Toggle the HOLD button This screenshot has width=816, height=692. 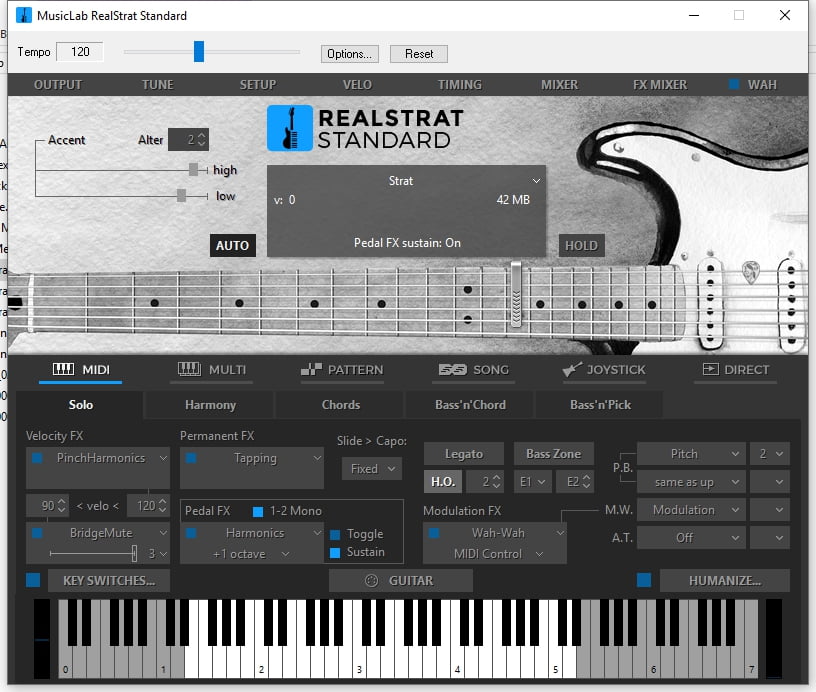point(581,246)
